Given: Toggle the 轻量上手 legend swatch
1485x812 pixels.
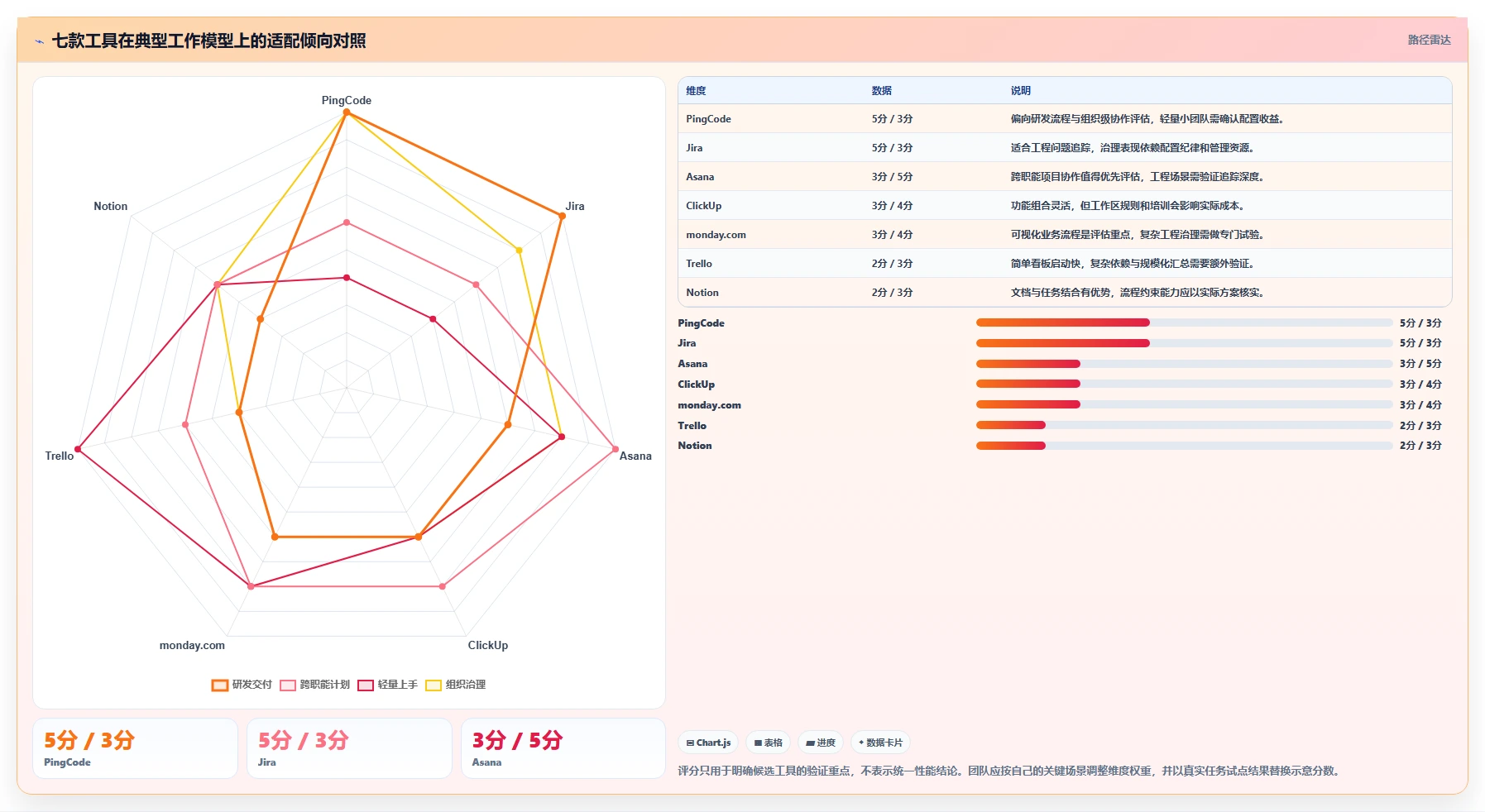Looking at the screenshot, I should (366, 685).
